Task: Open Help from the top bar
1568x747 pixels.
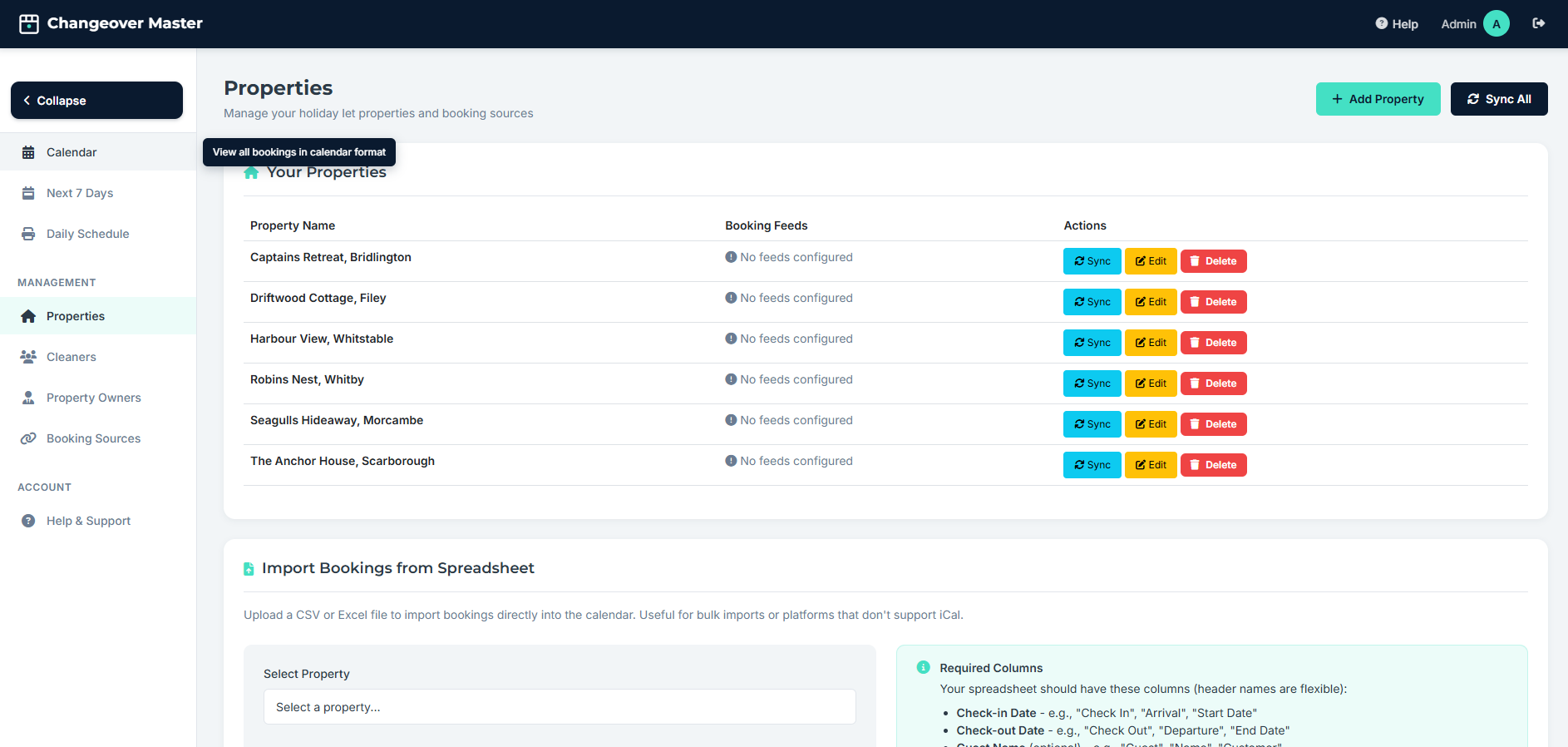Action: click(1397, 24)
